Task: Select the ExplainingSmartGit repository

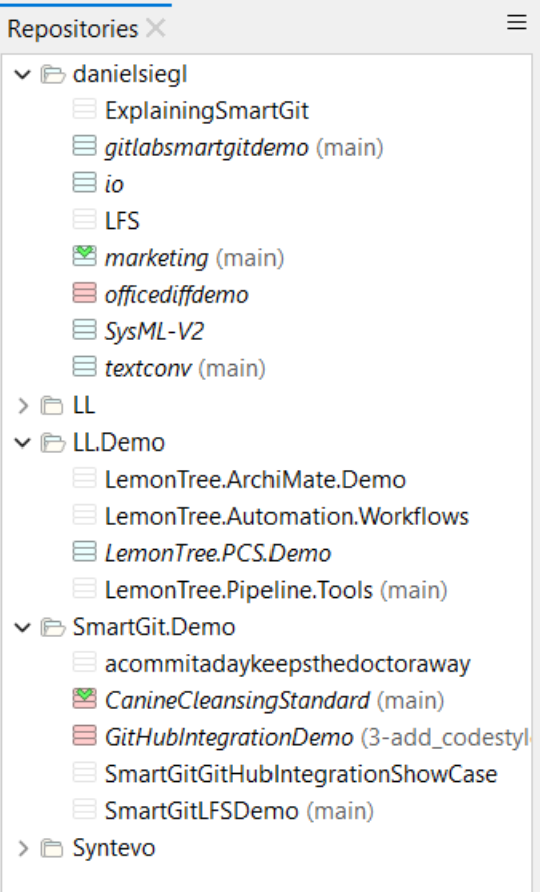Action: pyautogui.click(x=207, y=110)
